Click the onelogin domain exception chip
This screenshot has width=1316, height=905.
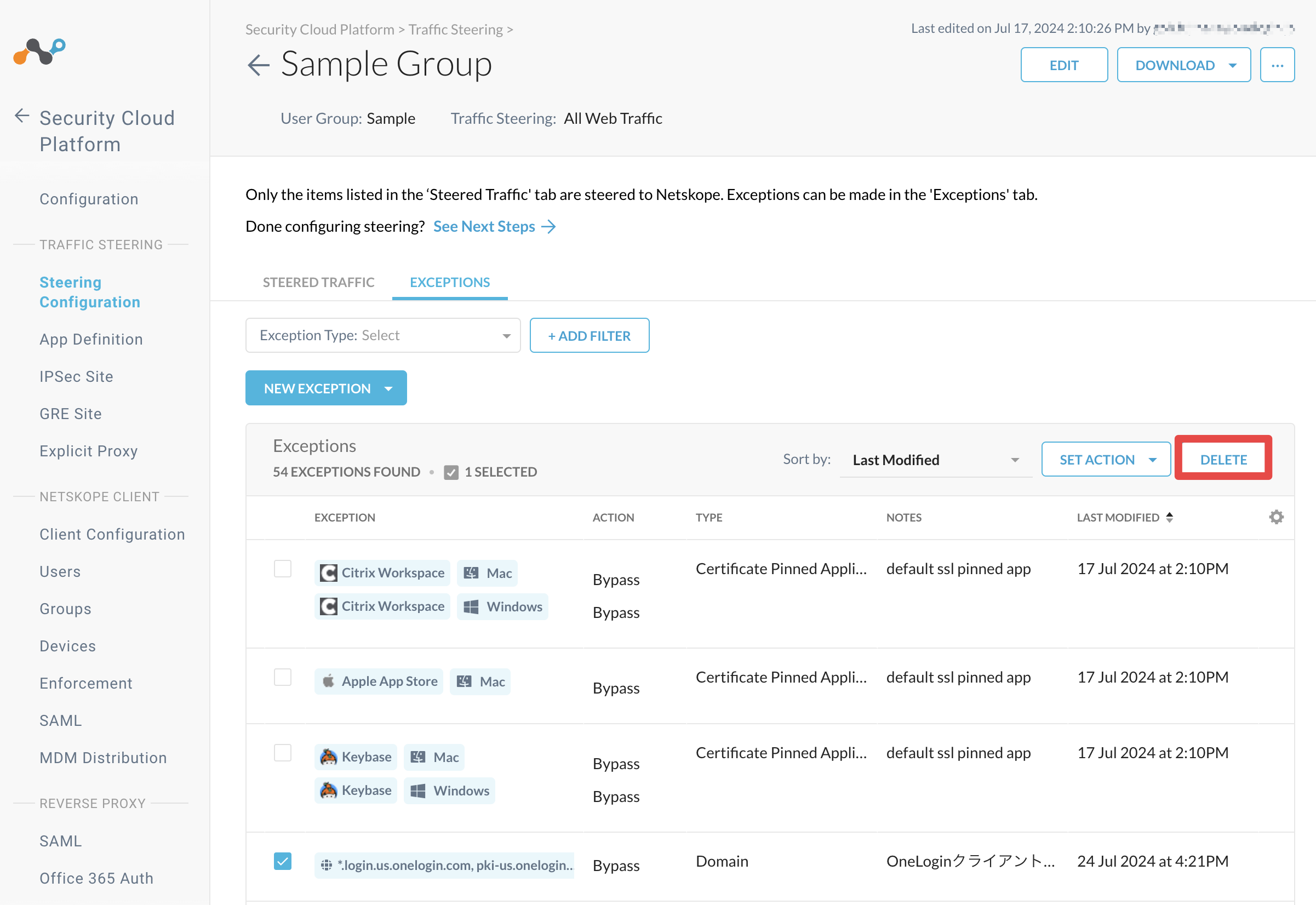coord(444,865)
